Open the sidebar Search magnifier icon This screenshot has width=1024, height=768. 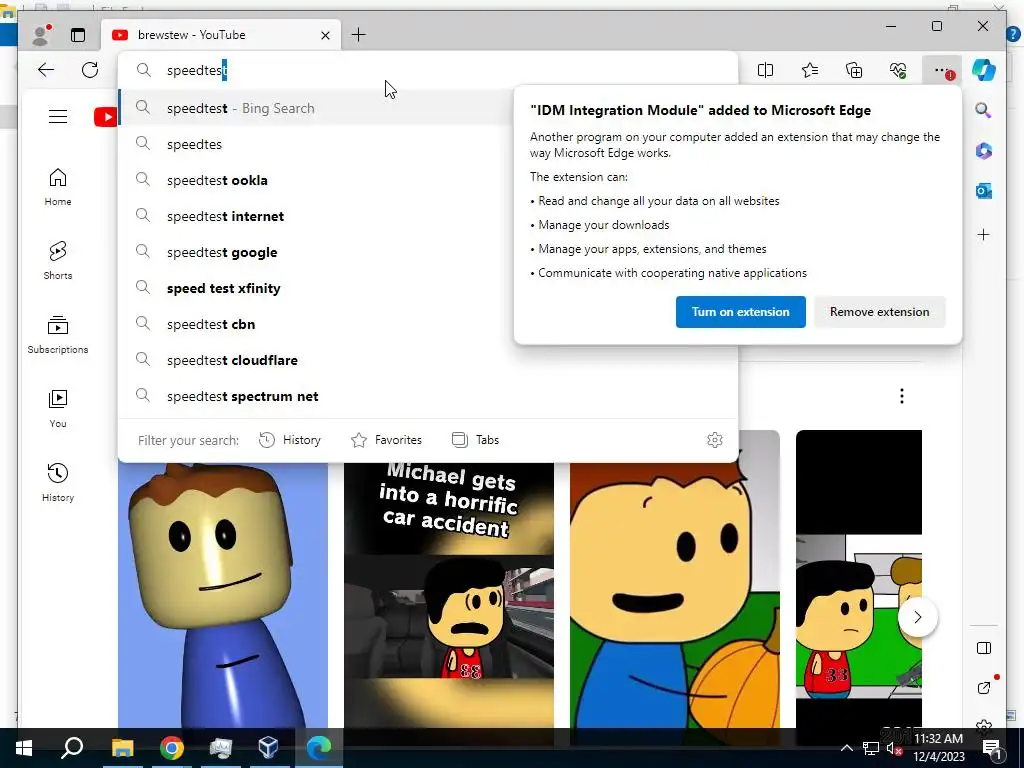click(x=984, y=110)
